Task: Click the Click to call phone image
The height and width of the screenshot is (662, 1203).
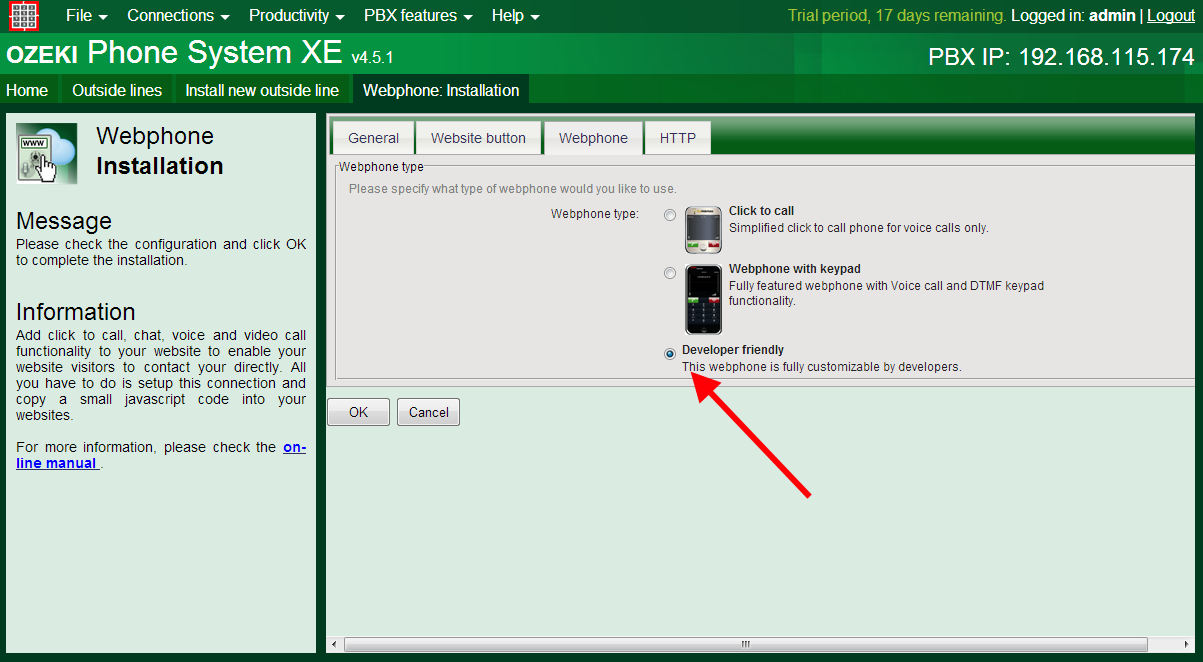Action: click(703, 230)
